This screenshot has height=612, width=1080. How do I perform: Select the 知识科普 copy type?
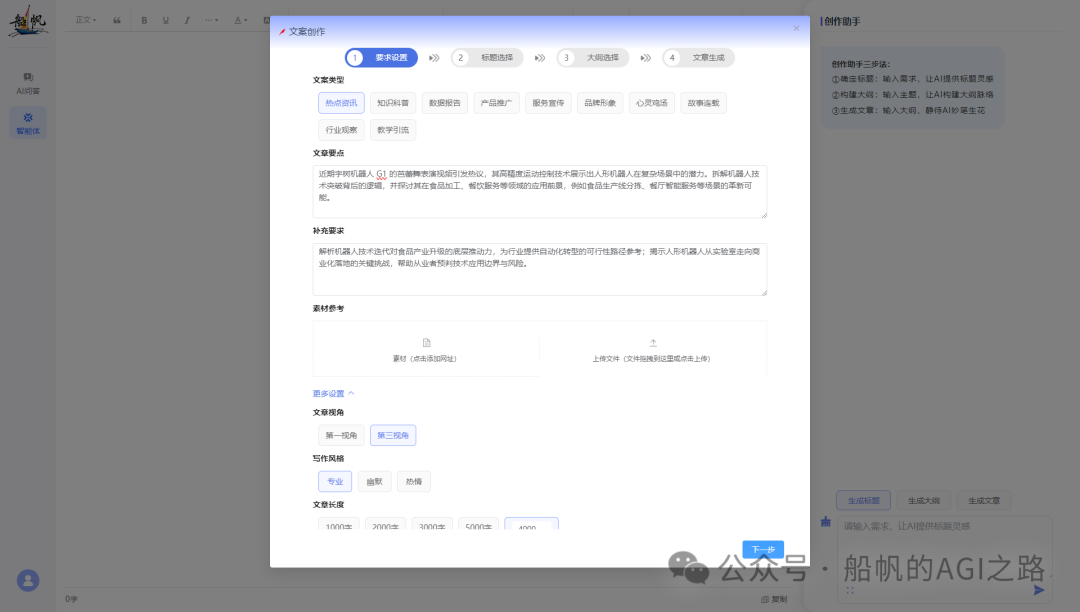pyautogui.click(x=393, y=103)
